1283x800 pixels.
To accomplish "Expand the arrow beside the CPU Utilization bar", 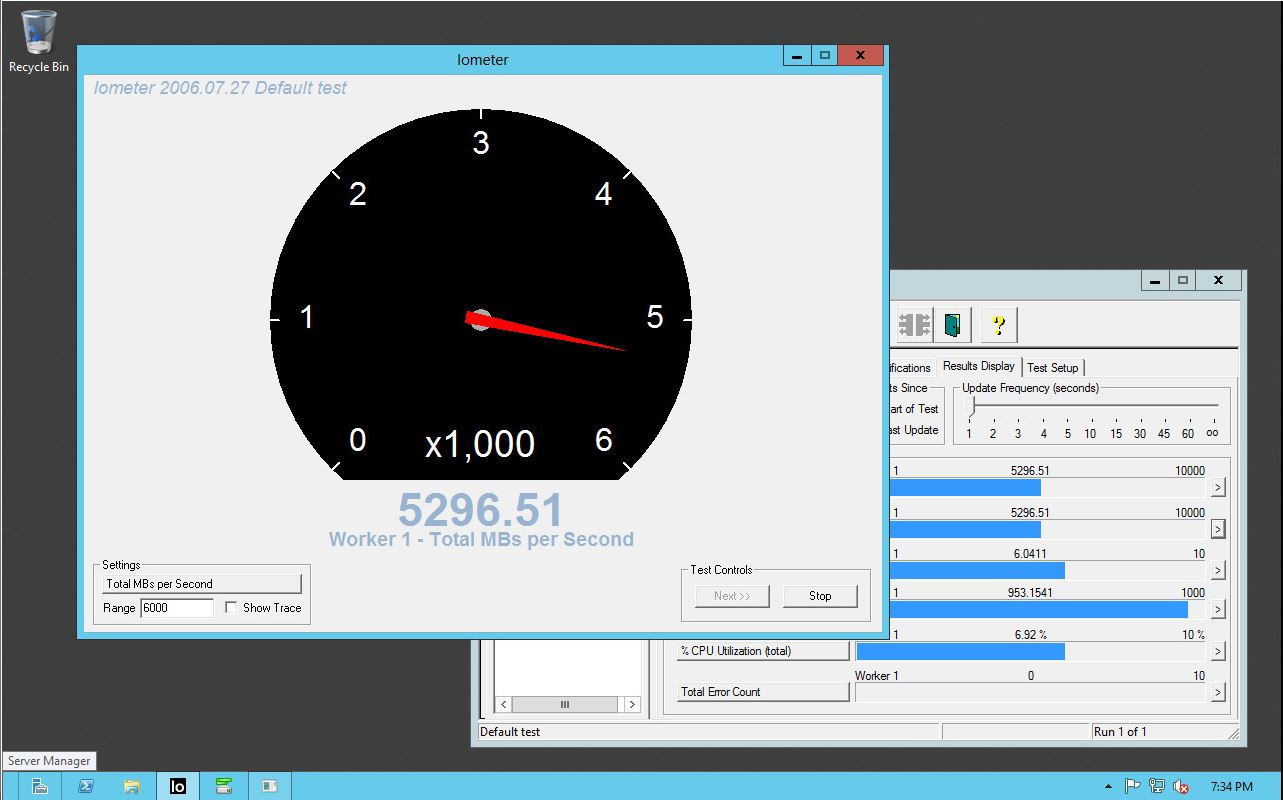I will pos(1217,652).
